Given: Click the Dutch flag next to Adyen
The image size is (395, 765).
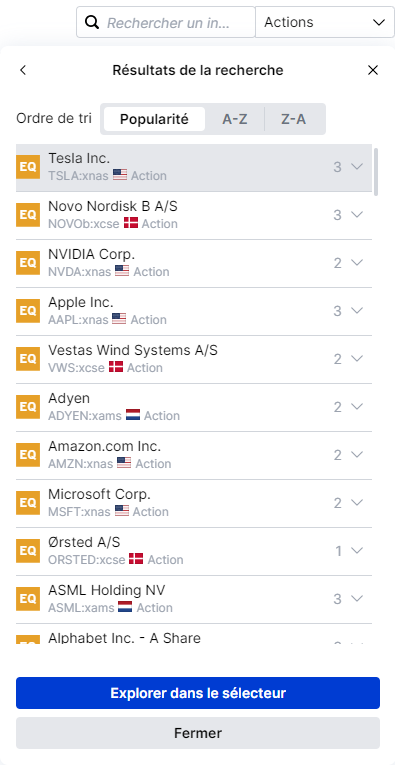Looking at the screenshot, I should pos(133,415).
